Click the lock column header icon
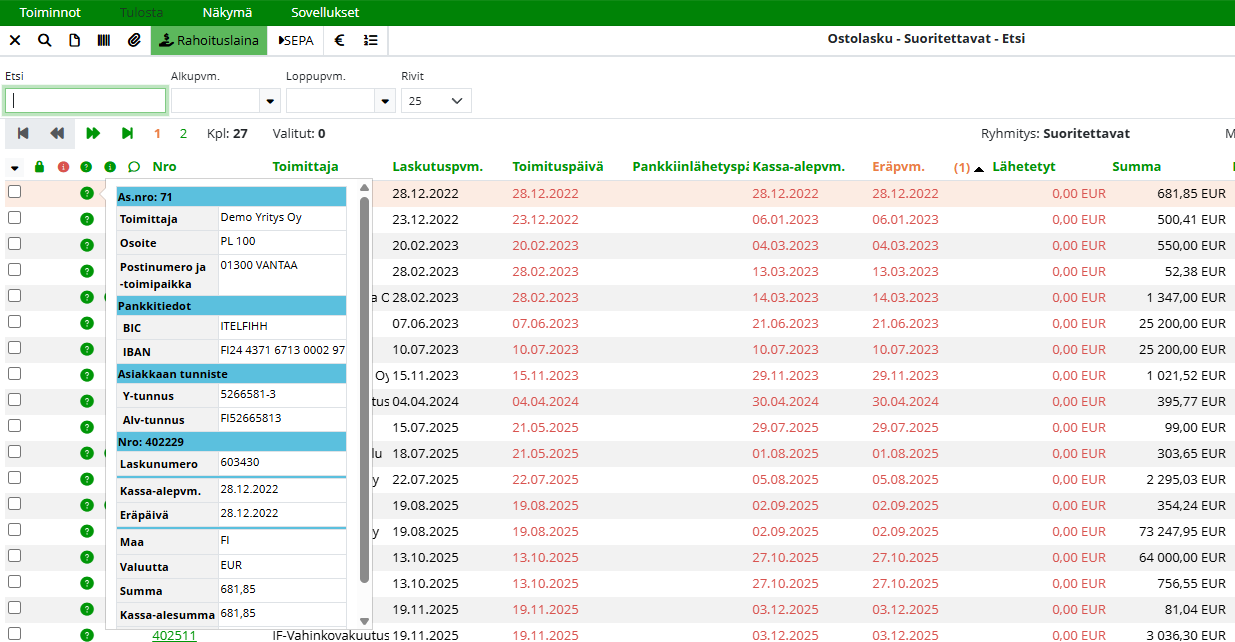 39,167
